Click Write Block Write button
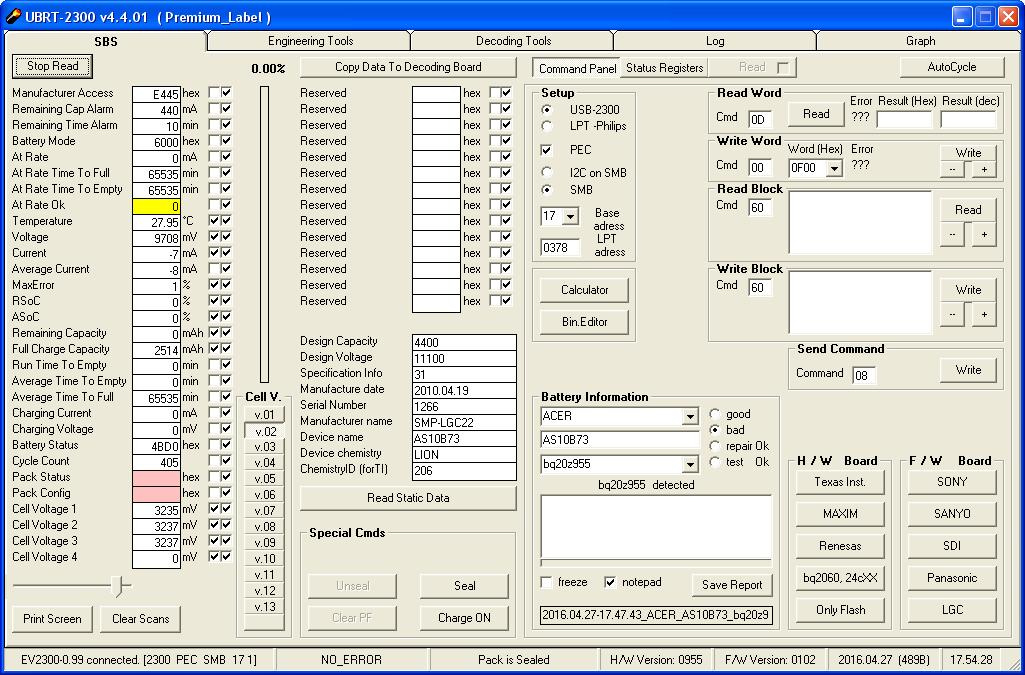This screenshot has height=675, width=1025. (x=968, y=289)
